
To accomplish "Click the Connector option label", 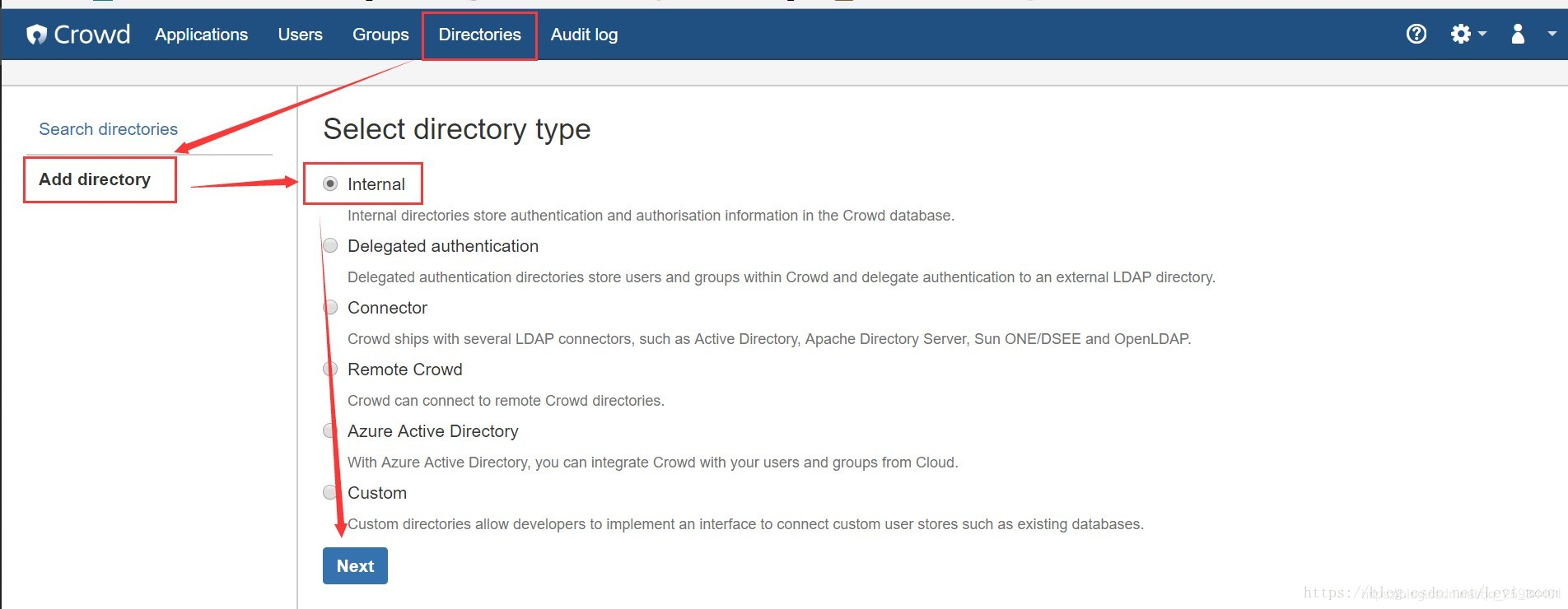I will coord(387,308).
